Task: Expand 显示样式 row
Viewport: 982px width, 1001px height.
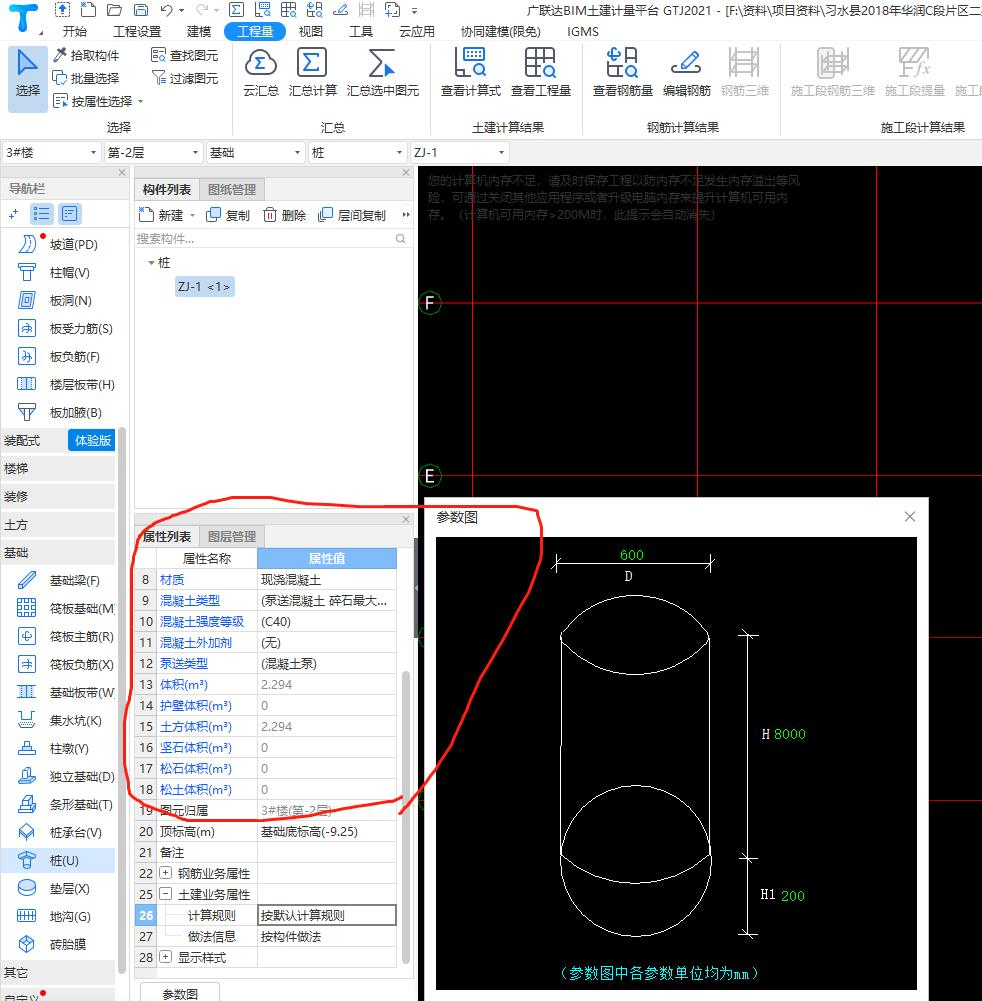Action: (165, 957)
